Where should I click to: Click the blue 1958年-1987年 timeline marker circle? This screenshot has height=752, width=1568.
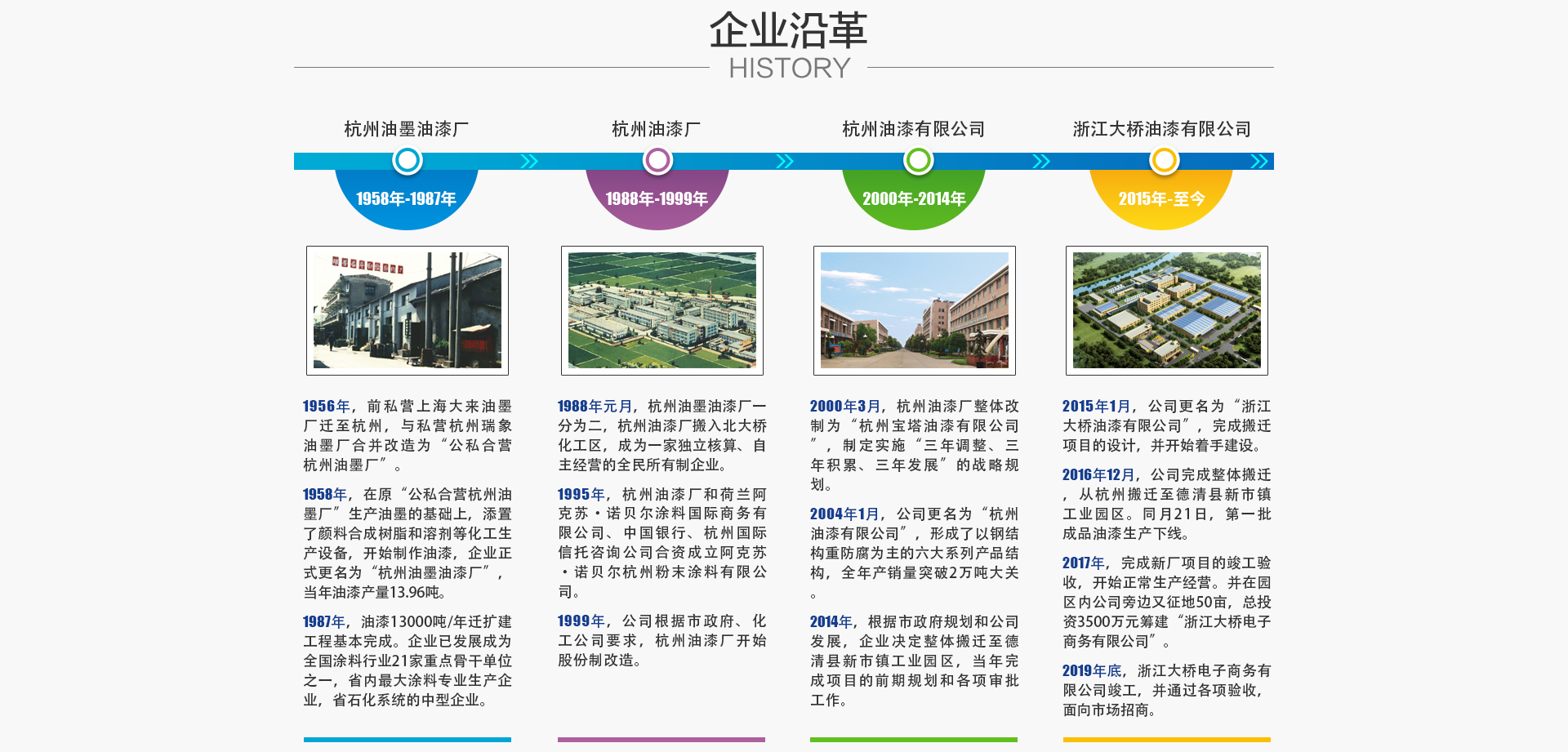[x=407, y=161]
